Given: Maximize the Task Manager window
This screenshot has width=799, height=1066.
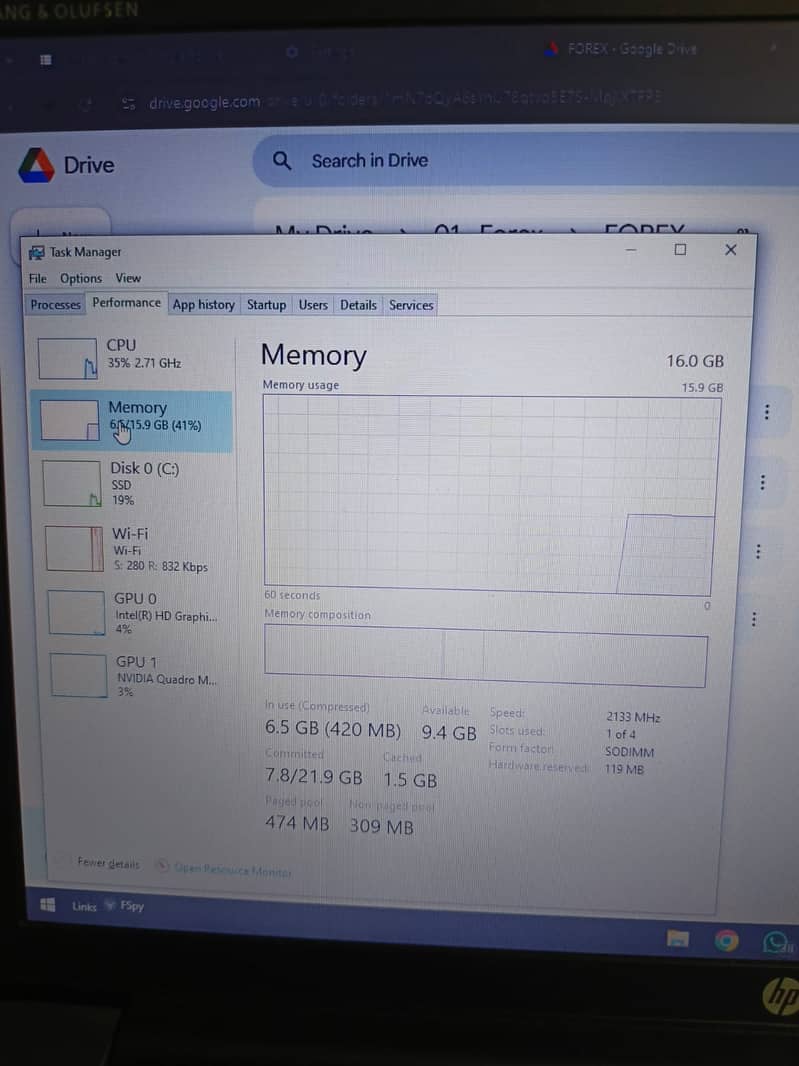Looking at the screenshot, I should pos(680,250).
